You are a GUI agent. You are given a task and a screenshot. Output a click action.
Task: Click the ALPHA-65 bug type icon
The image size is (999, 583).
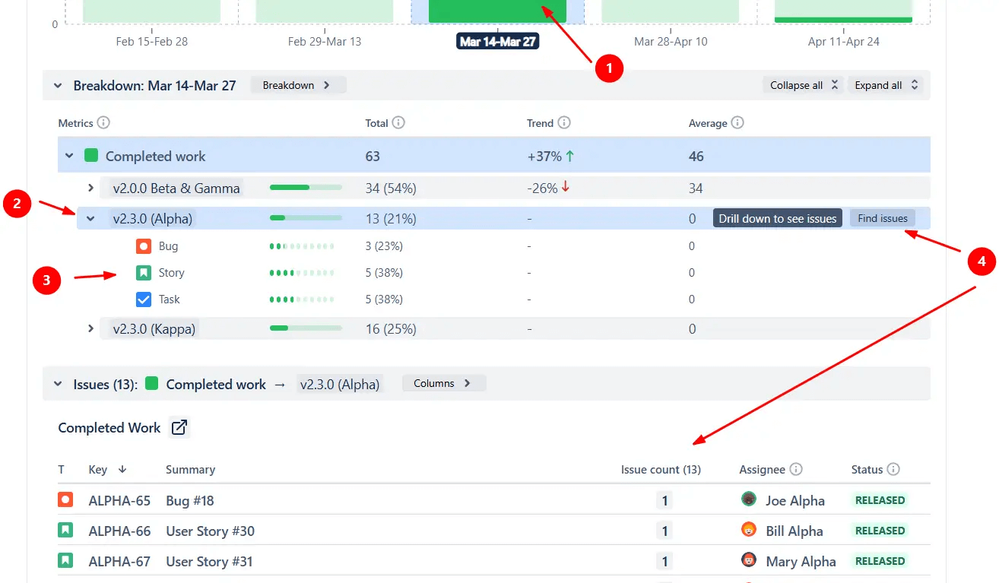point(65,500)
